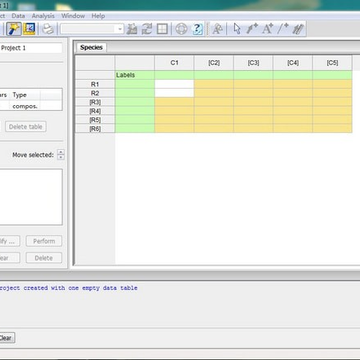Click the Delete button below Perform
The width and height of the screenshot is (360, 360).
point(44,258)
